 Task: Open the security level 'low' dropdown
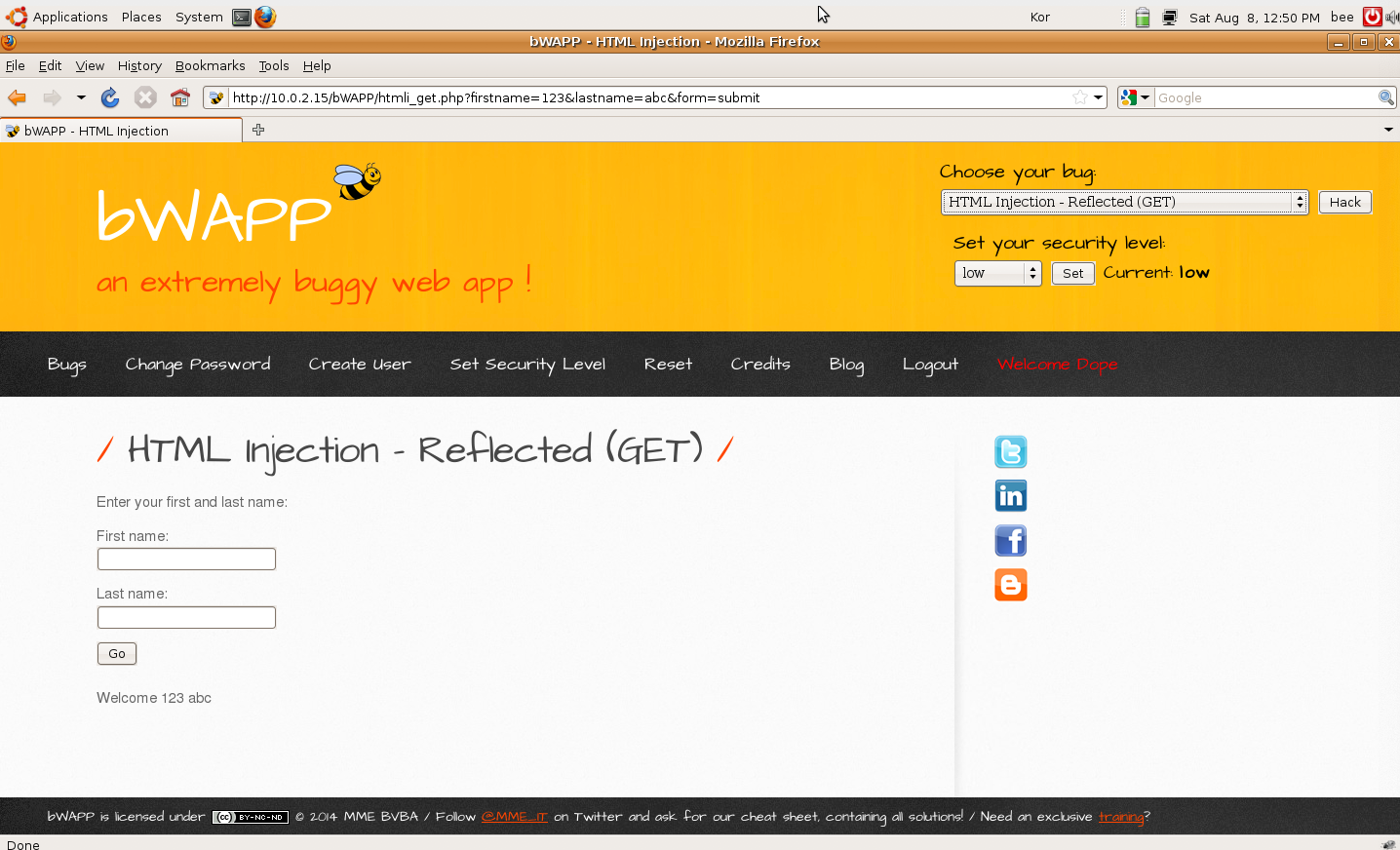(x=998, y=273)
